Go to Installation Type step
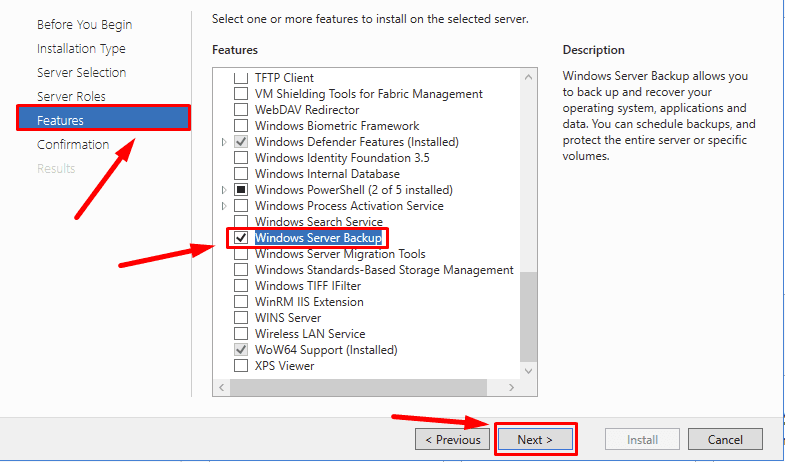This screenshot has width=785, height=462. coord(81,49)
